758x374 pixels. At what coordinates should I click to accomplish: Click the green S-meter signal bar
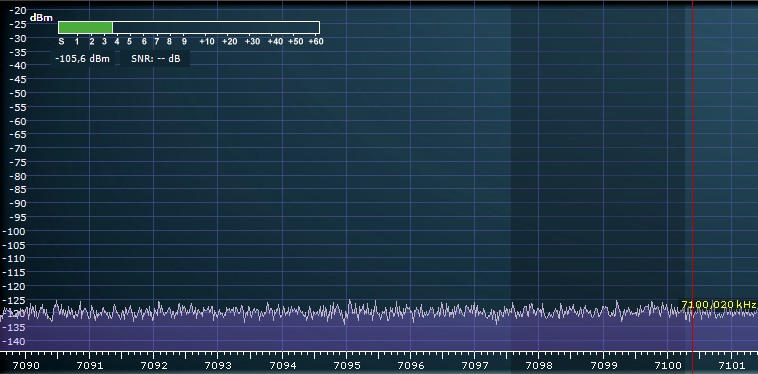coord(86,27)
